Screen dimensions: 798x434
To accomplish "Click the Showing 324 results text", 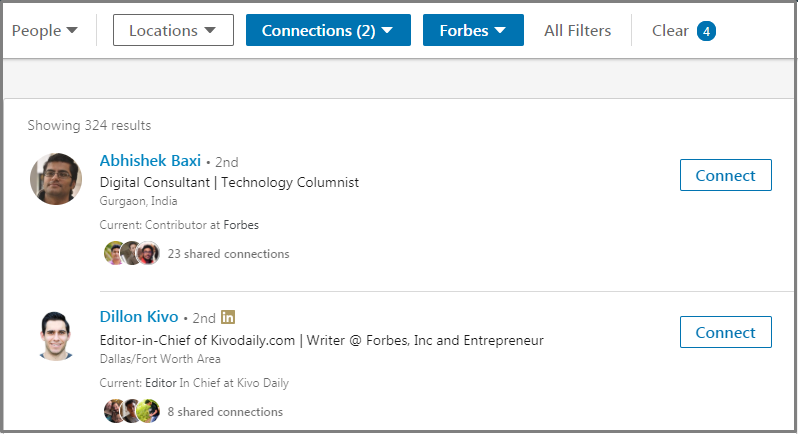I will click(89, 126).
